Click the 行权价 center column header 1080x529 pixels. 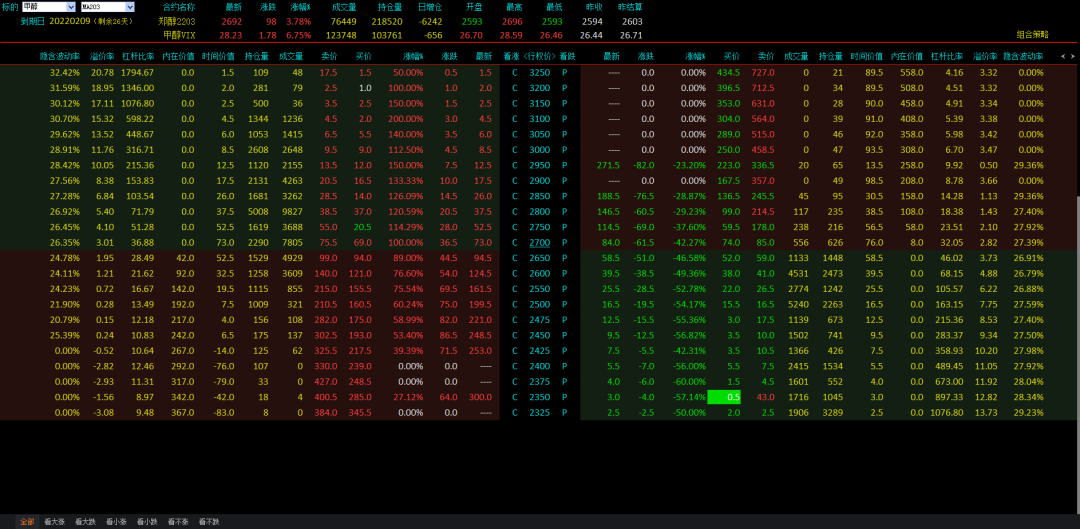539,57
